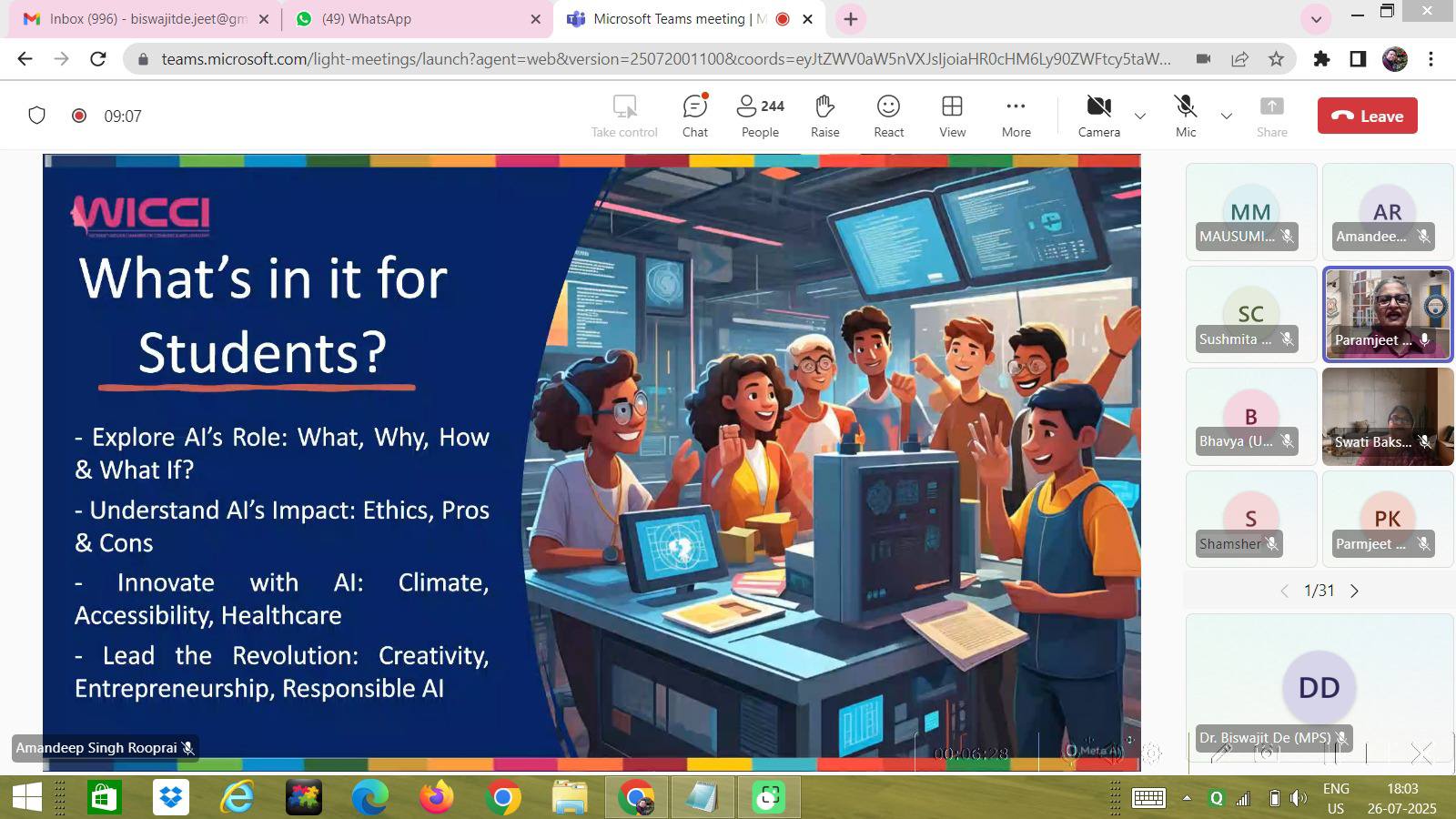Unmute the Mic
This screenshot has width=1456, height=819.
pyautogui.click(x=1185, y=116)
